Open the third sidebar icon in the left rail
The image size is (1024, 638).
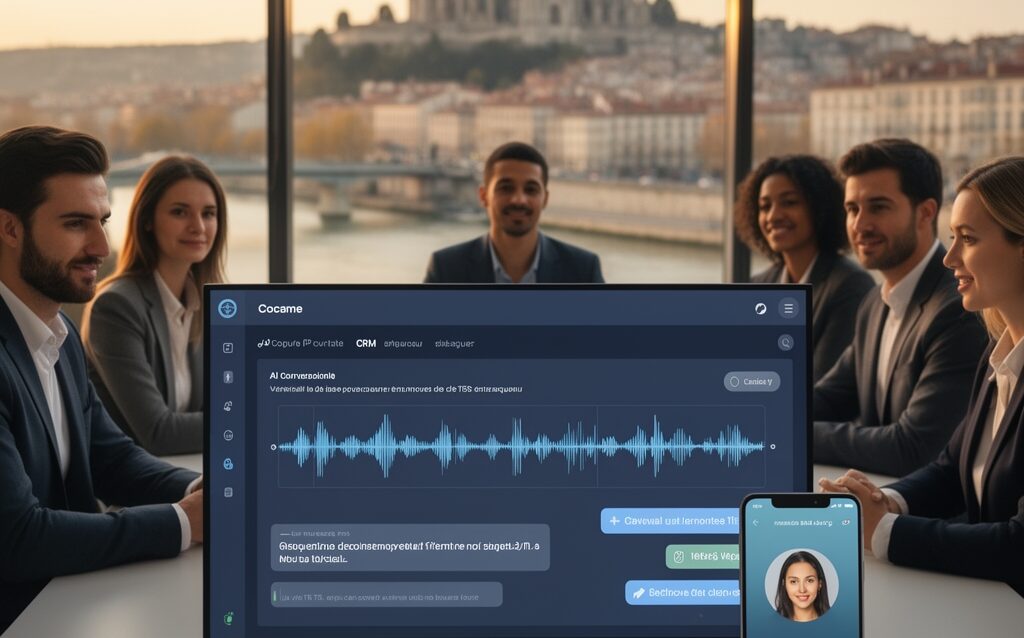(228, 406)
